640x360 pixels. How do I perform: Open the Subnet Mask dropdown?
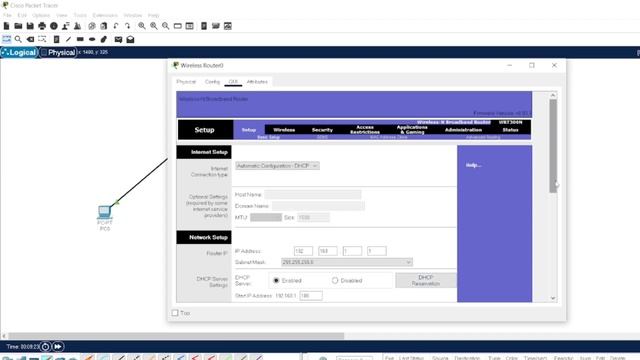coord(347,262)
